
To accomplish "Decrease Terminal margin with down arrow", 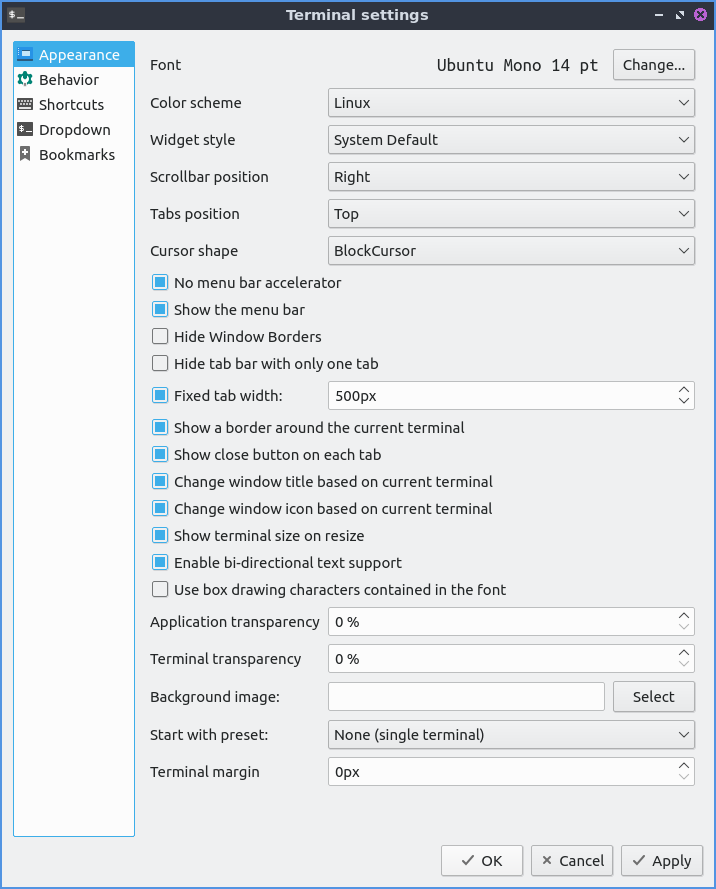I will [684, 778].
